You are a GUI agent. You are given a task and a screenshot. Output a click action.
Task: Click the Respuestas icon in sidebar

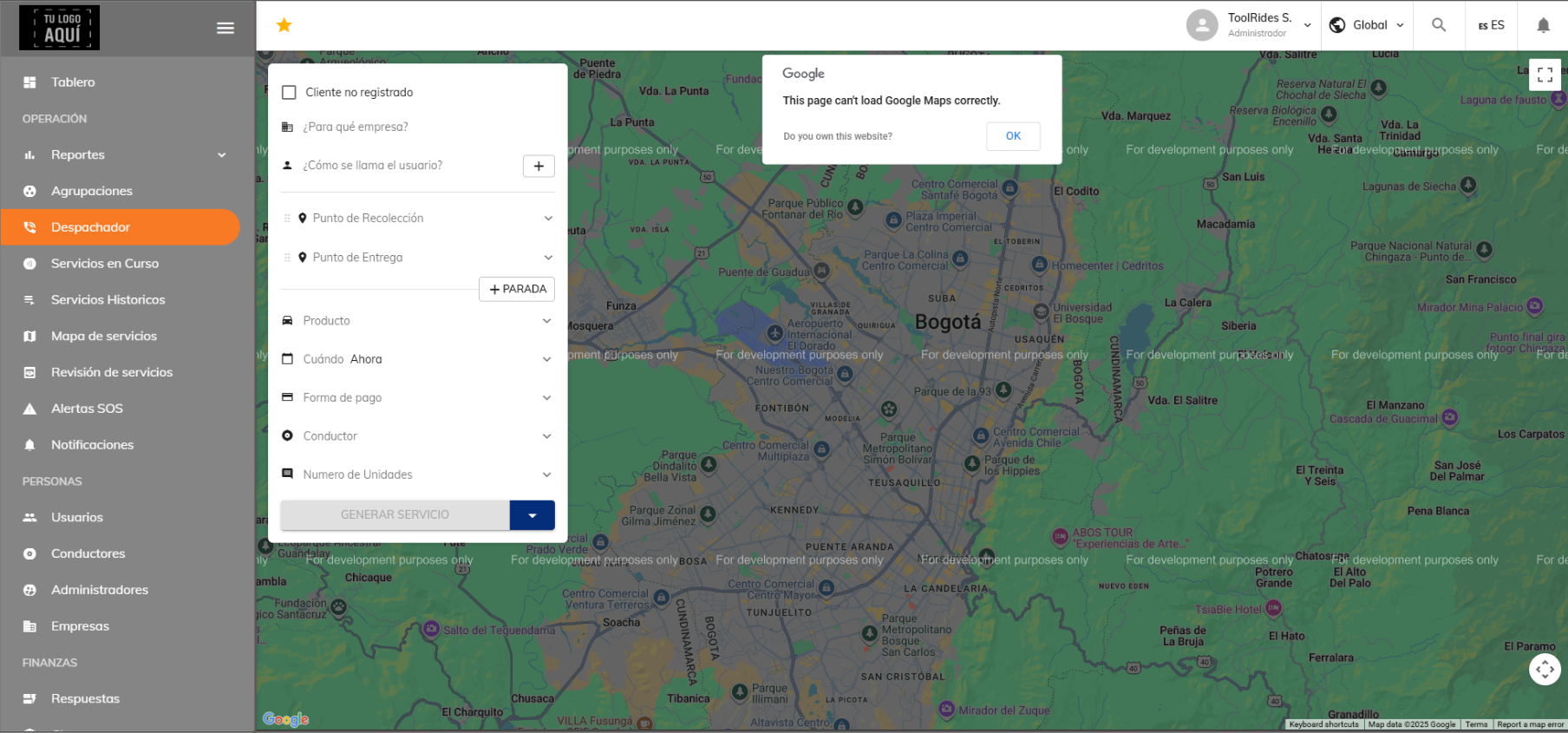pos(29,699)
